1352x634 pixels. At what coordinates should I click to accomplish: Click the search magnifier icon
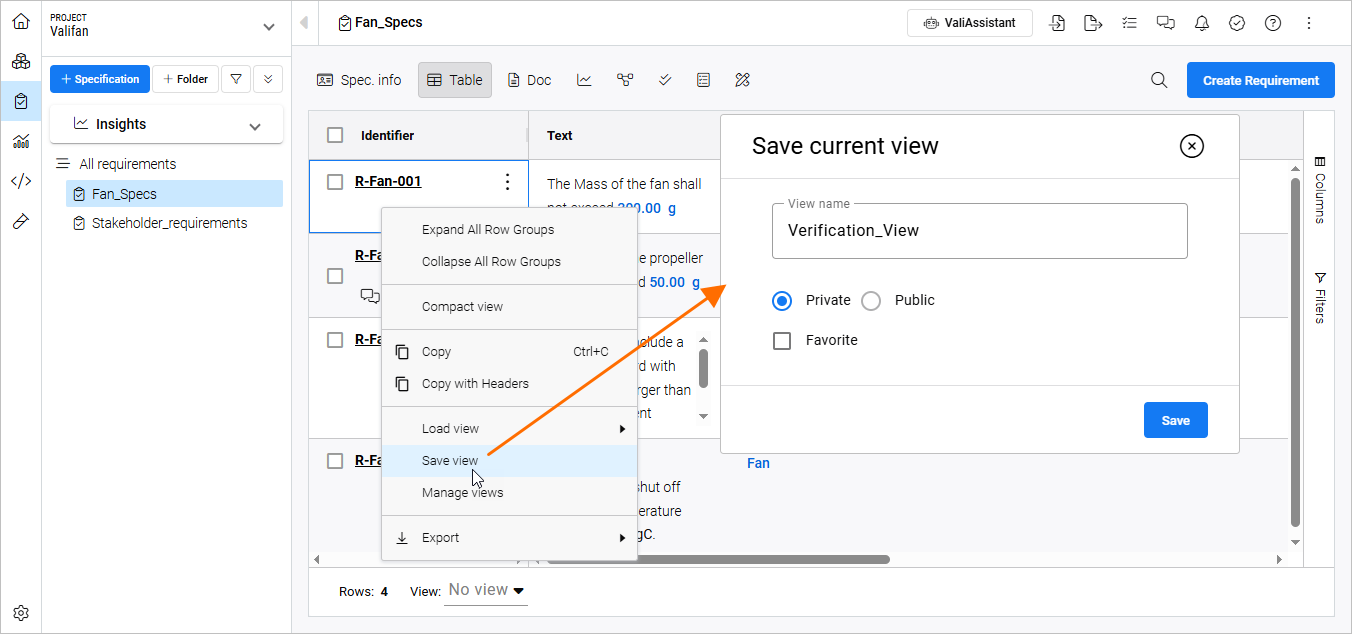1159,81
